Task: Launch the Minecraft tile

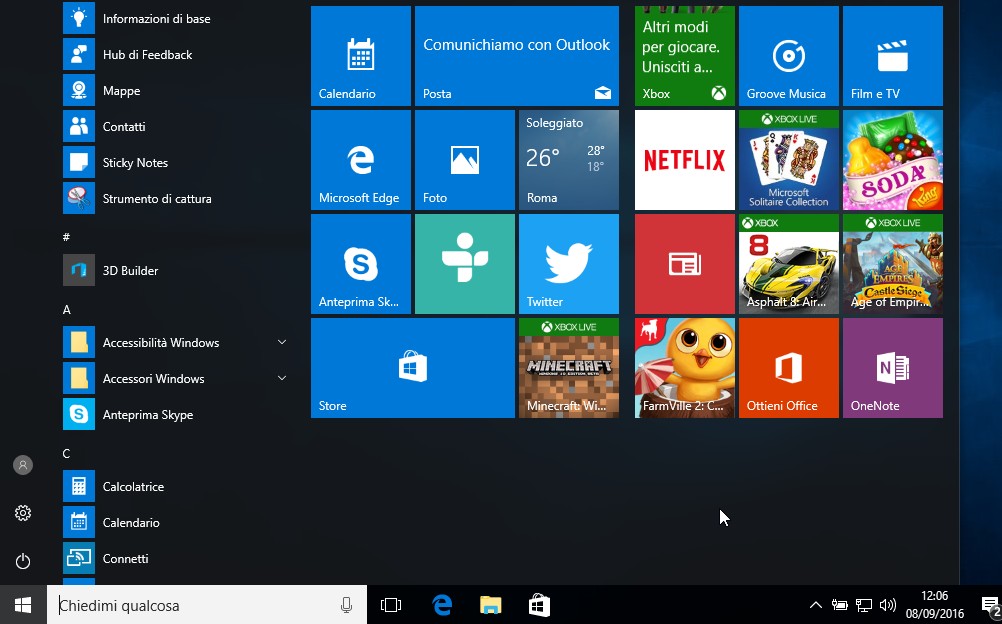Action: coord(569,368)
